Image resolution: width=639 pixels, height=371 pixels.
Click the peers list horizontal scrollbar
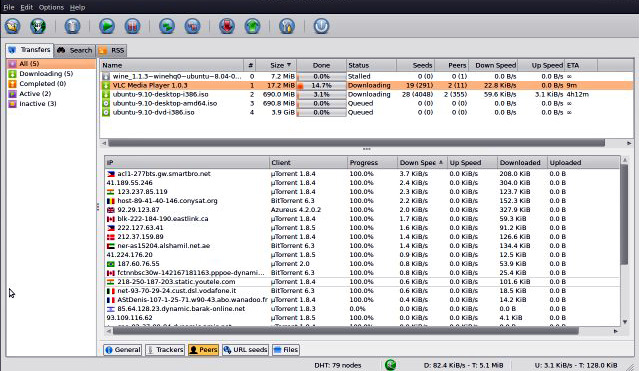click(346, 331)
